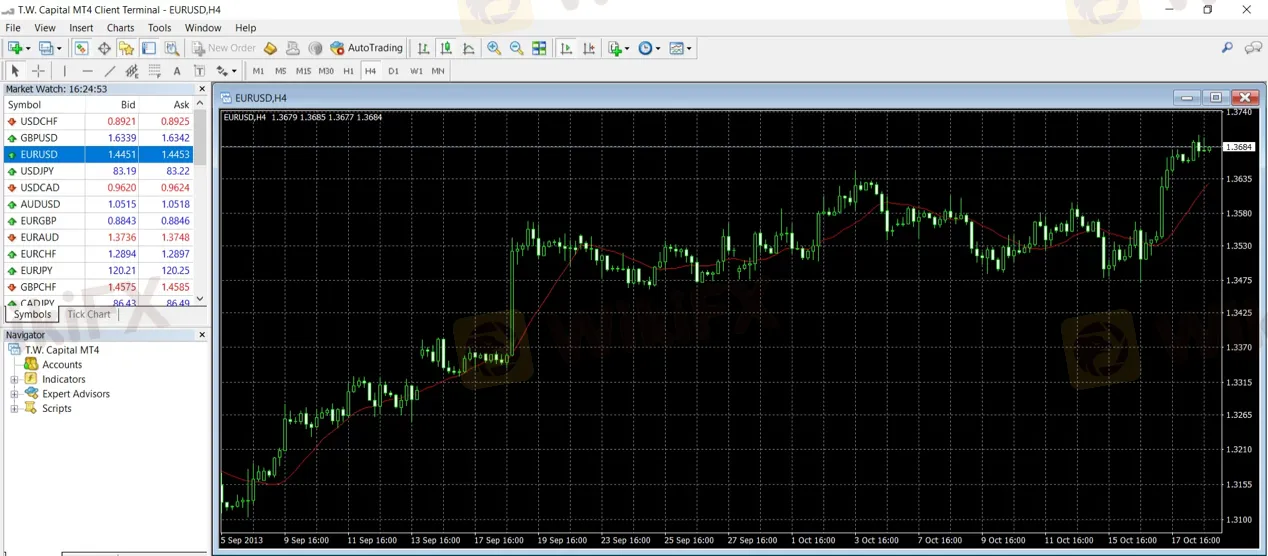Click the Market Watch vertical scrollbar
Viewport: 1268px width, 556px height.
200,200
